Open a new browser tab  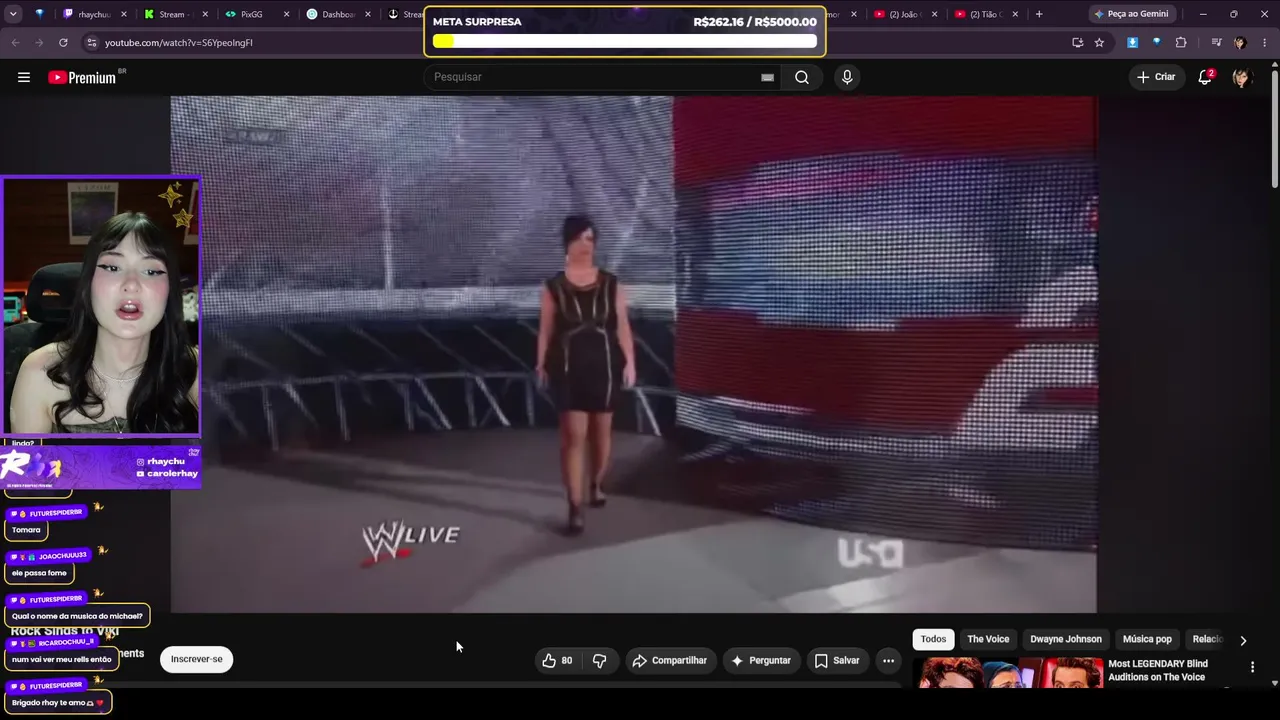coord(1039,14)
